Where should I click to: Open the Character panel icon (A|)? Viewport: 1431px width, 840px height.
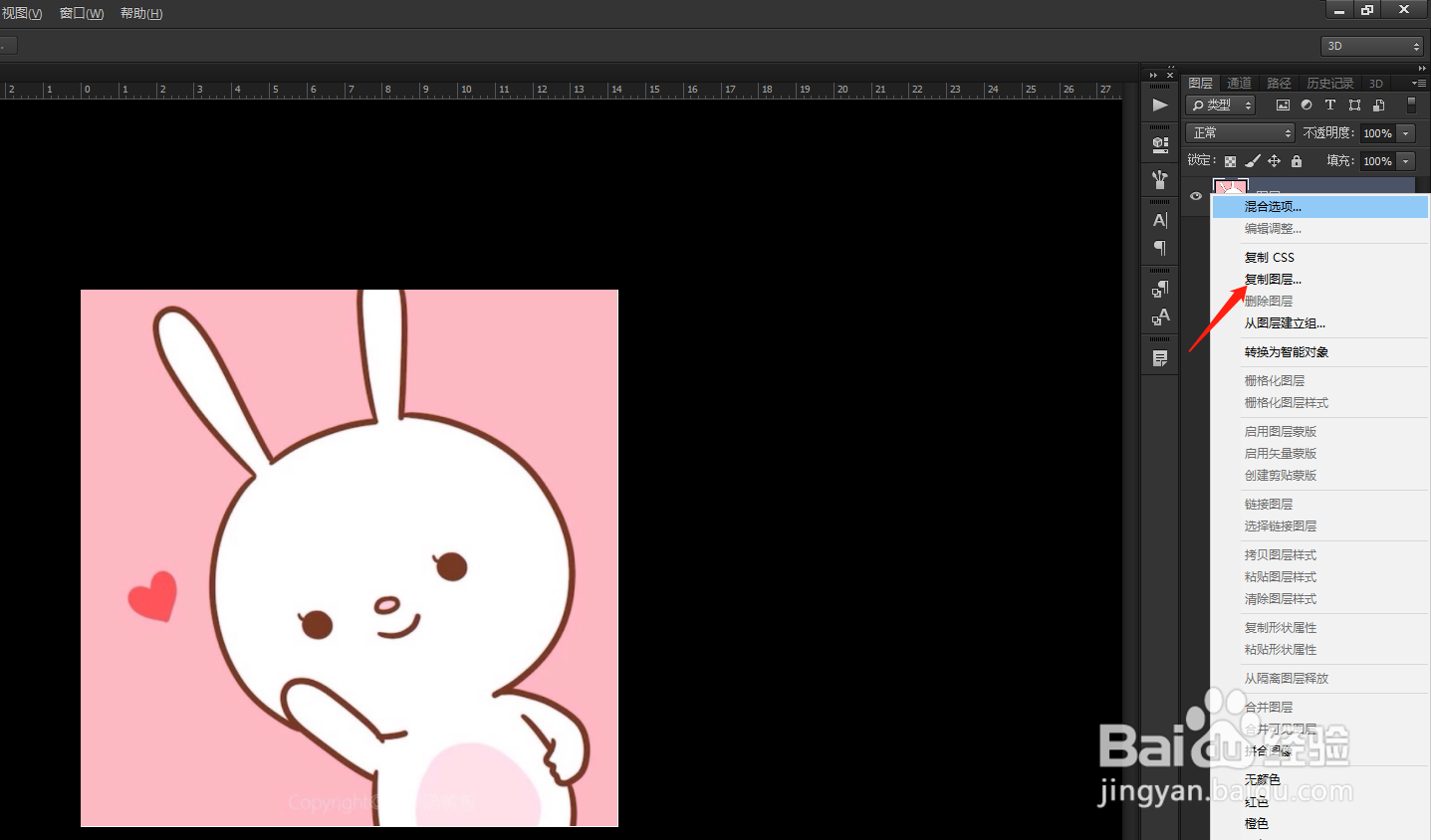[x=1160, y=221]
